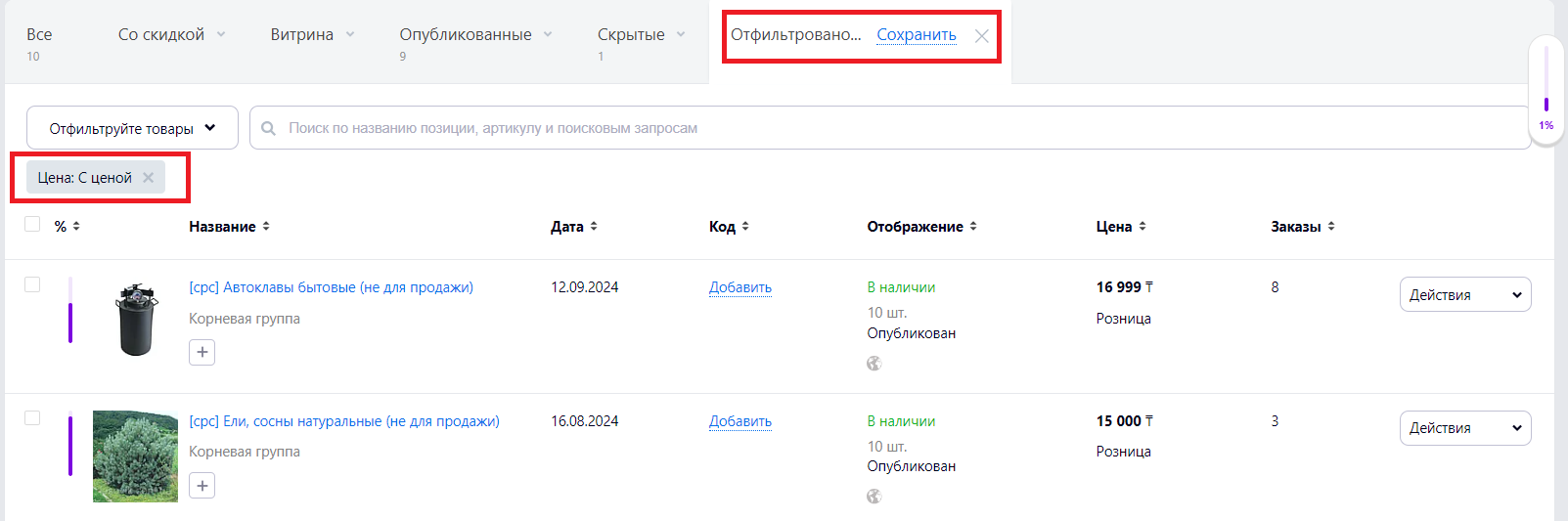This screenshot has height=521, width=1568.
Task: Click the globe icon in Ели, сосны row
Action: [874, 497]
